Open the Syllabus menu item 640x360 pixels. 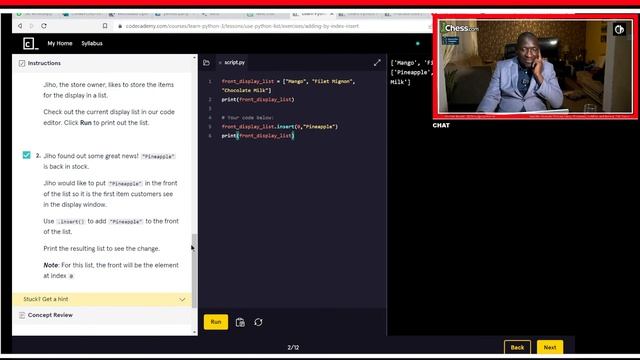(92, 43)
